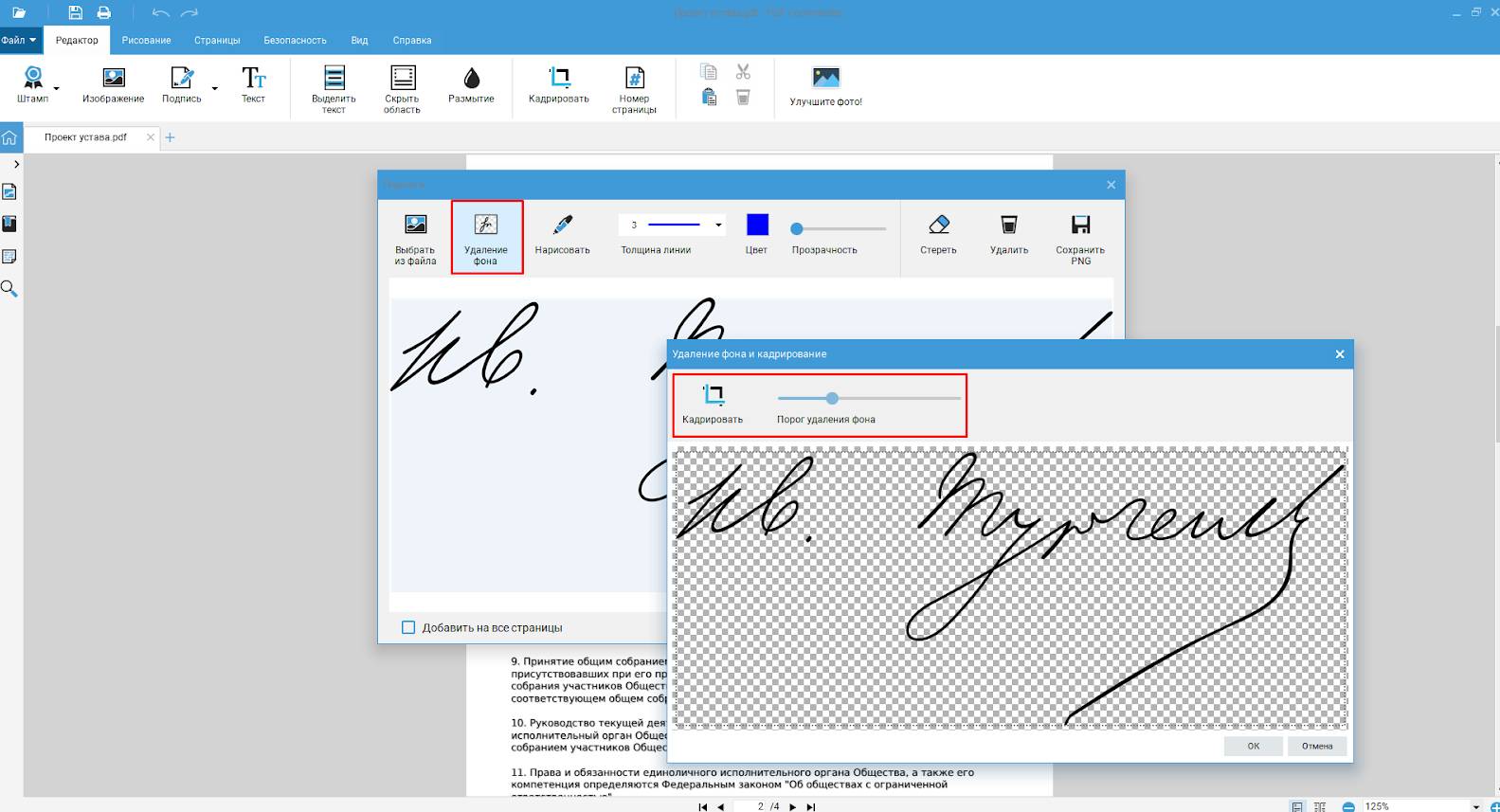Image resolution: width=1500 pixels, height=812 pixels.
Task: Expand the Штамп dropdown arrow
Action: 57,88
